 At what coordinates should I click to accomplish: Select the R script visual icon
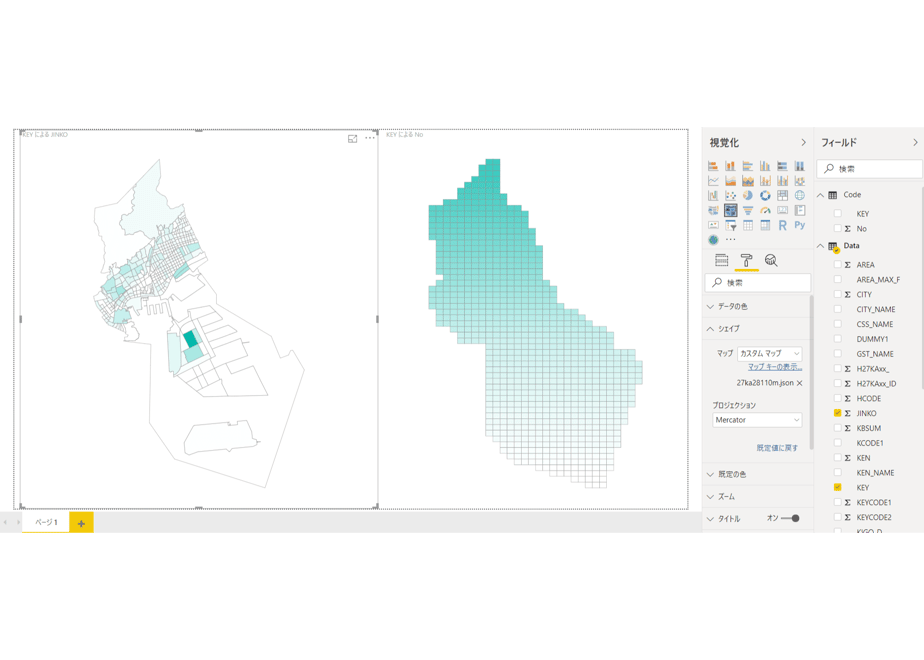[x=782, y=225]
